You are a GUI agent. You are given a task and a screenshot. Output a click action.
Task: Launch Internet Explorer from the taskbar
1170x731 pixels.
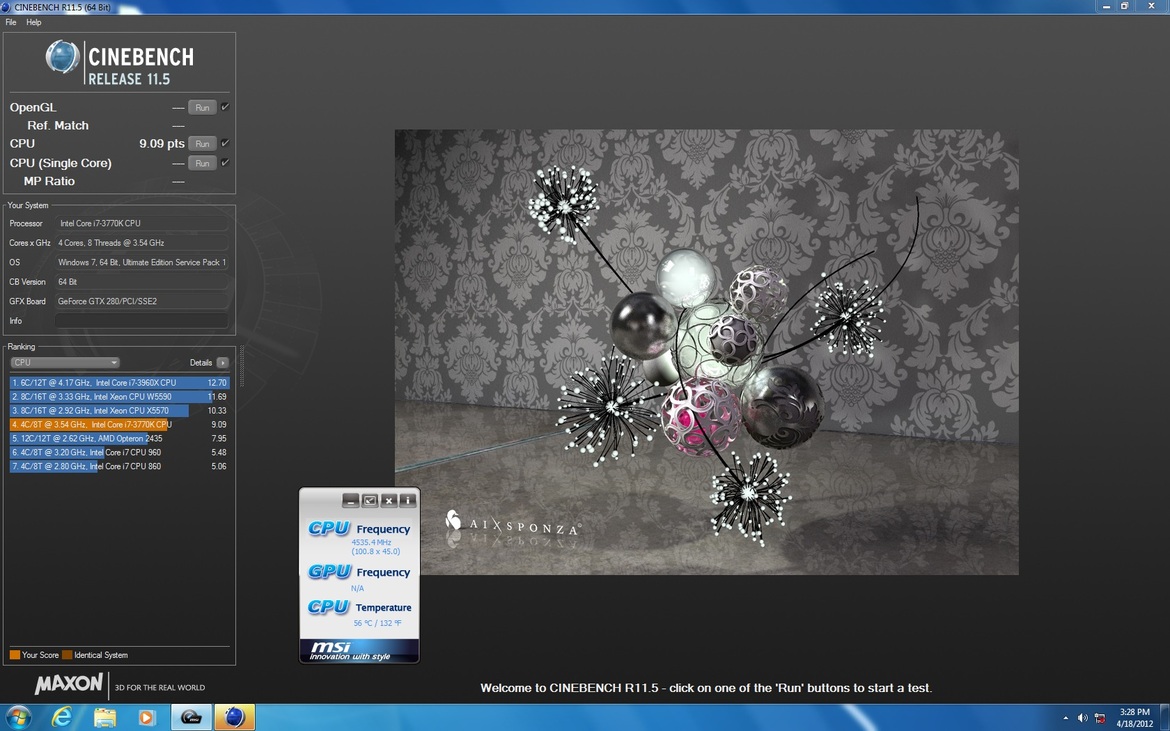click(x=62, y=718)
